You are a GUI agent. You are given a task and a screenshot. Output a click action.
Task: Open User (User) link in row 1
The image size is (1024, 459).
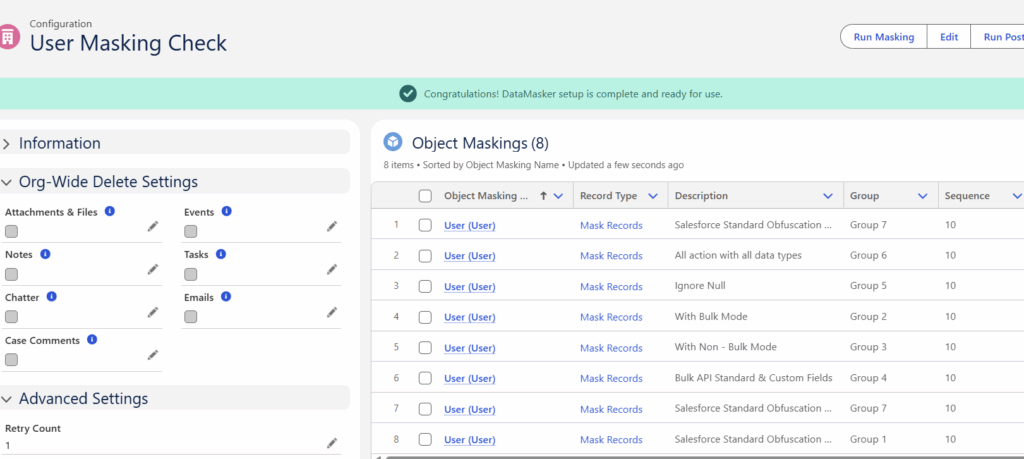click(469, 226)
